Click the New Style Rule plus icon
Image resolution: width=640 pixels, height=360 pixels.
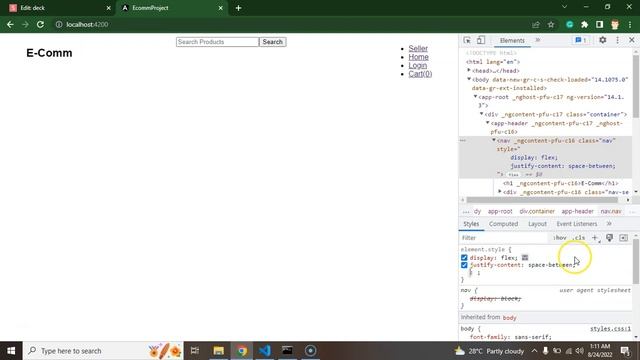pyautogui.click(x=595, y=238)
